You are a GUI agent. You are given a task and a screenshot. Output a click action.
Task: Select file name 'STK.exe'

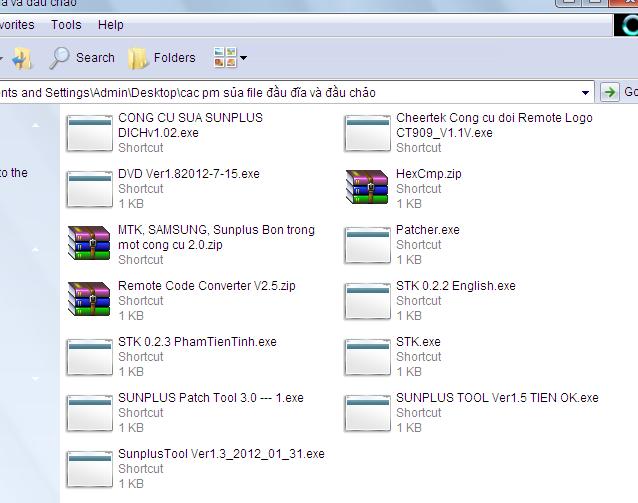(418, 342)
